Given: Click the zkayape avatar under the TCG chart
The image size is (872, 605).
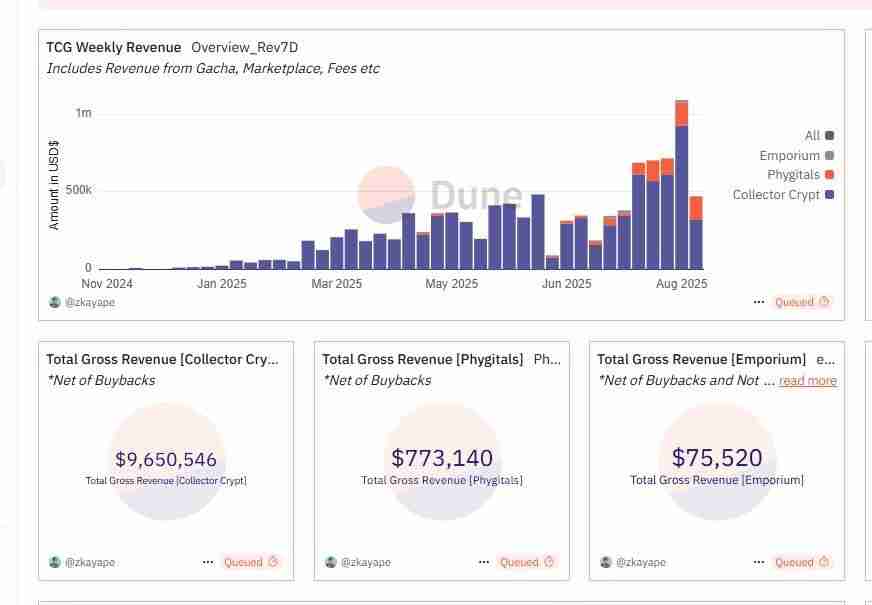Looking at the screenshot, I should tap(55, 302).
